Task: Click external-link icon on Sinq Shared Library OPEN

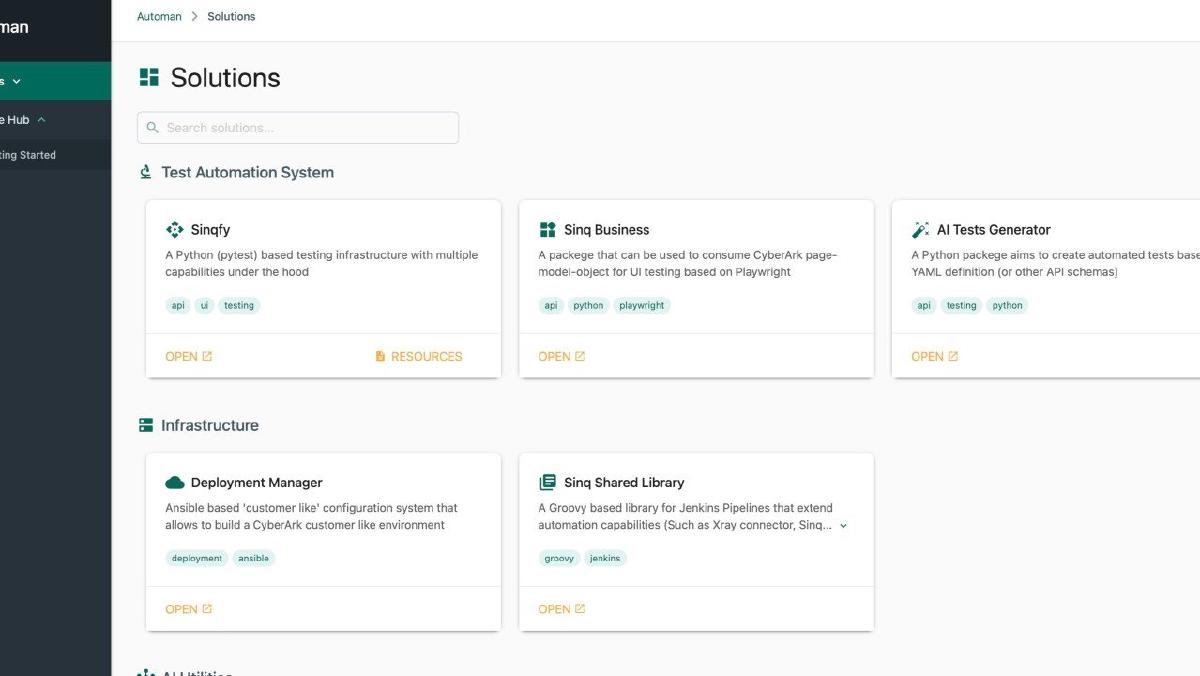Action: [x=580, y=609]
